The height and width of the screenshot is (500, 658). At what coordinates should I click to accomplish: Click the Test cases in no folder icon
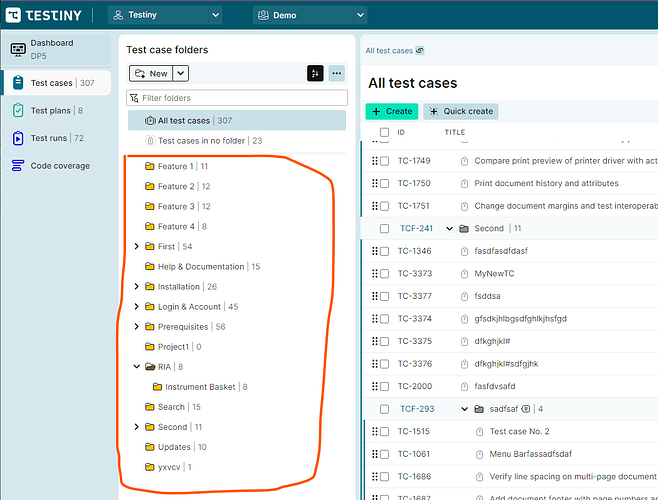[150, 141]
